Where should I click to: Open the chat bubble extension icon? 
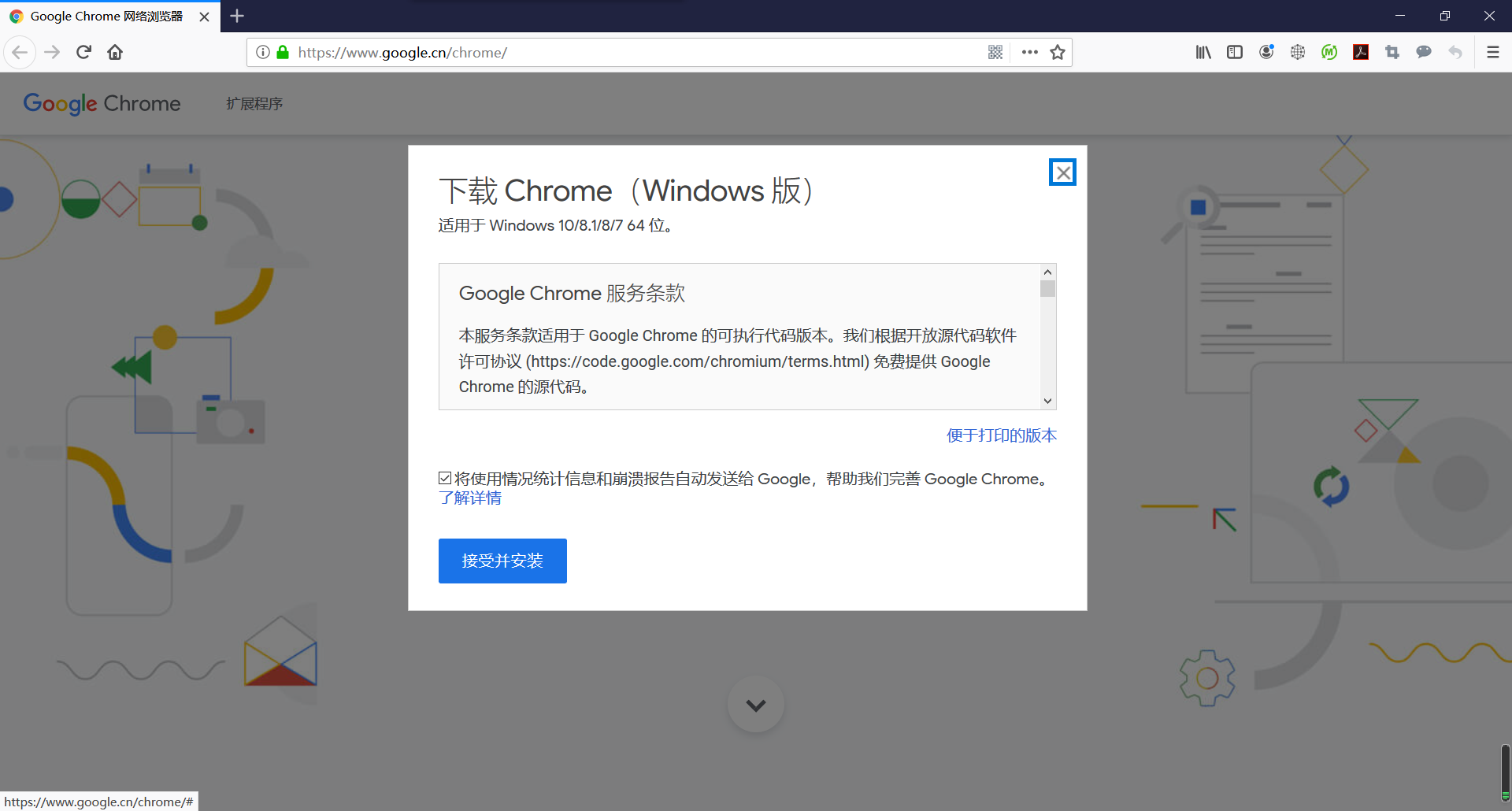1424,52
